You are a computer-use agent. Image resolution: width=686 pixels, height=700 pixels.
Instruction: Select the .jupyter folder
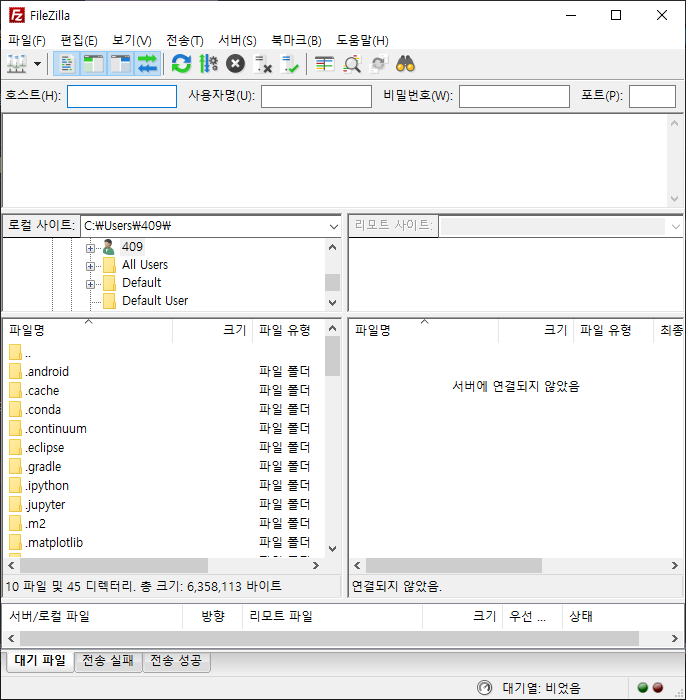[x=37, y=505]
